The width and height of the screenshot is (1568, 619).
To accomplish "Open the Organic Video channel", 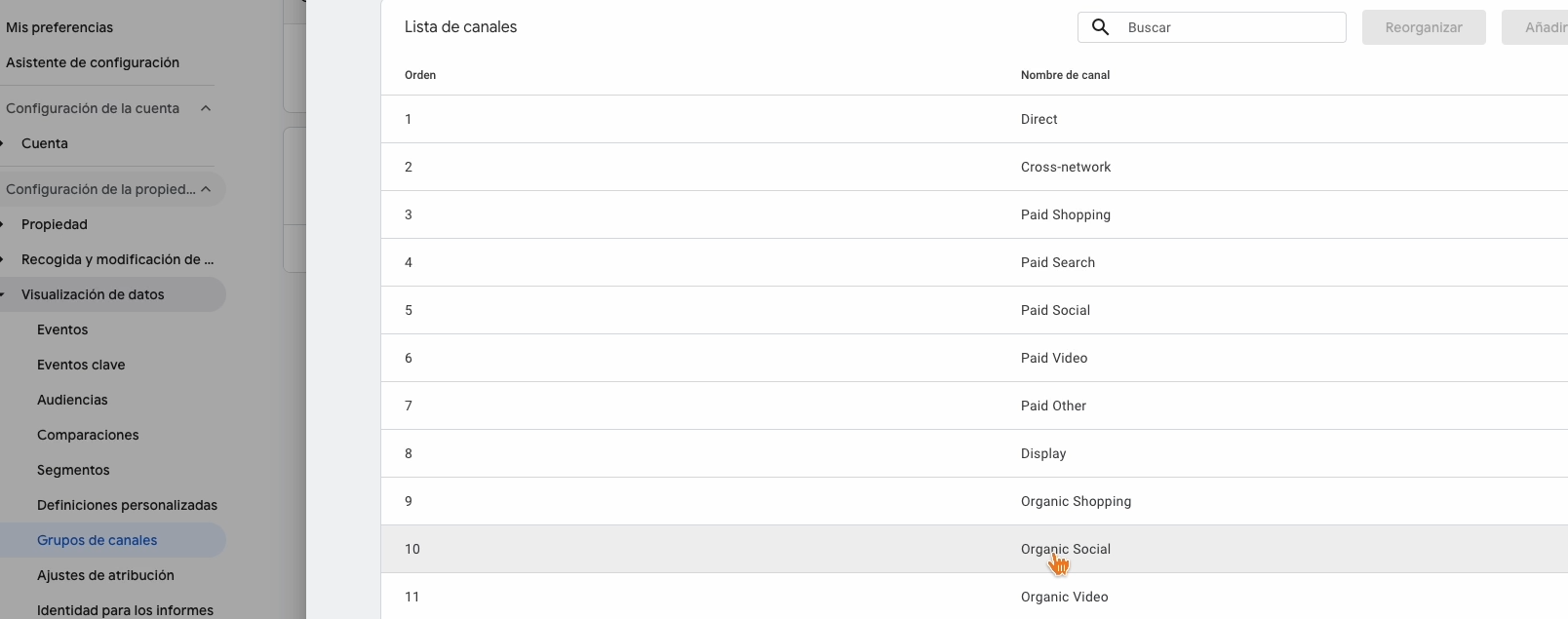I will pyautogui.click(x=1064, y=597).
